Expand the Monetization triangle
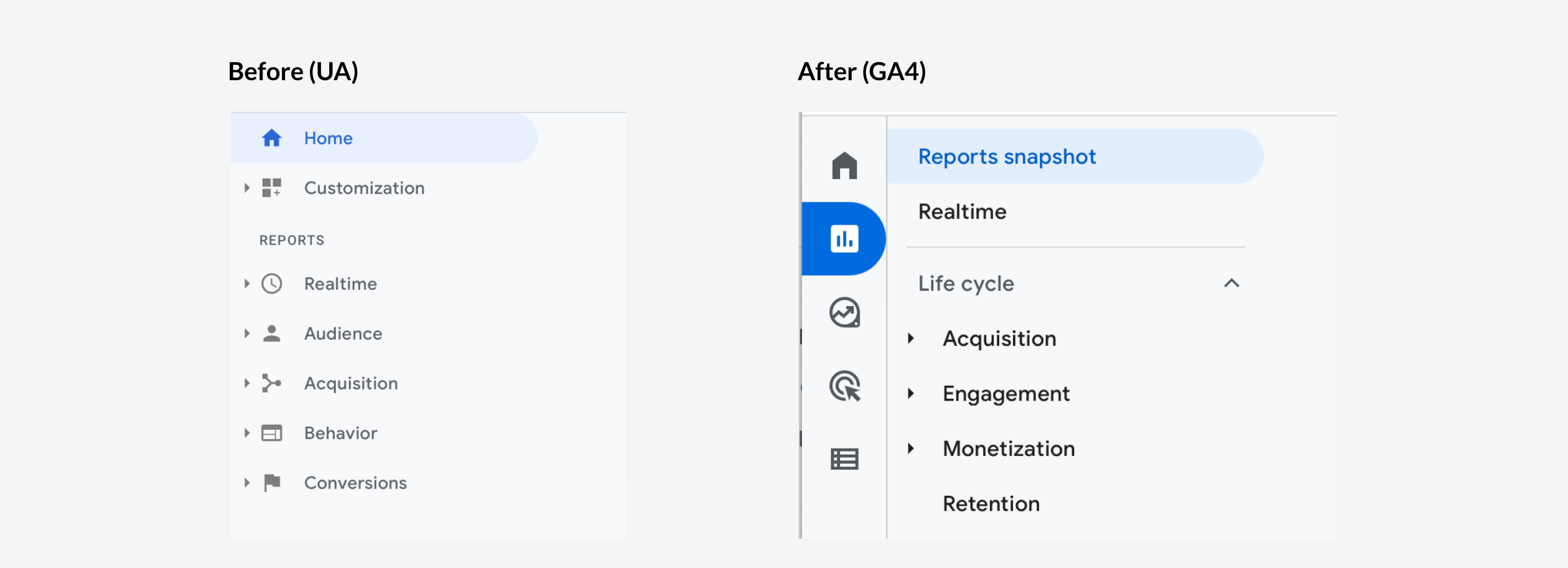This screenshot has width=1568, height=568. tap(911, 448)
